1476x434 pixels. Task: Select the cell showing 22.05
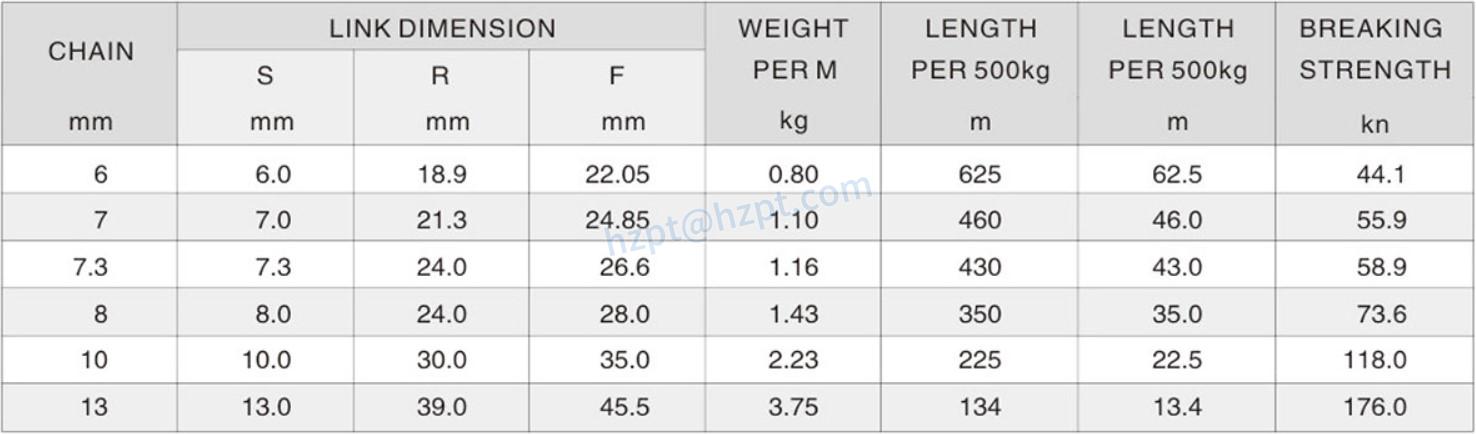tap(617, 174)
